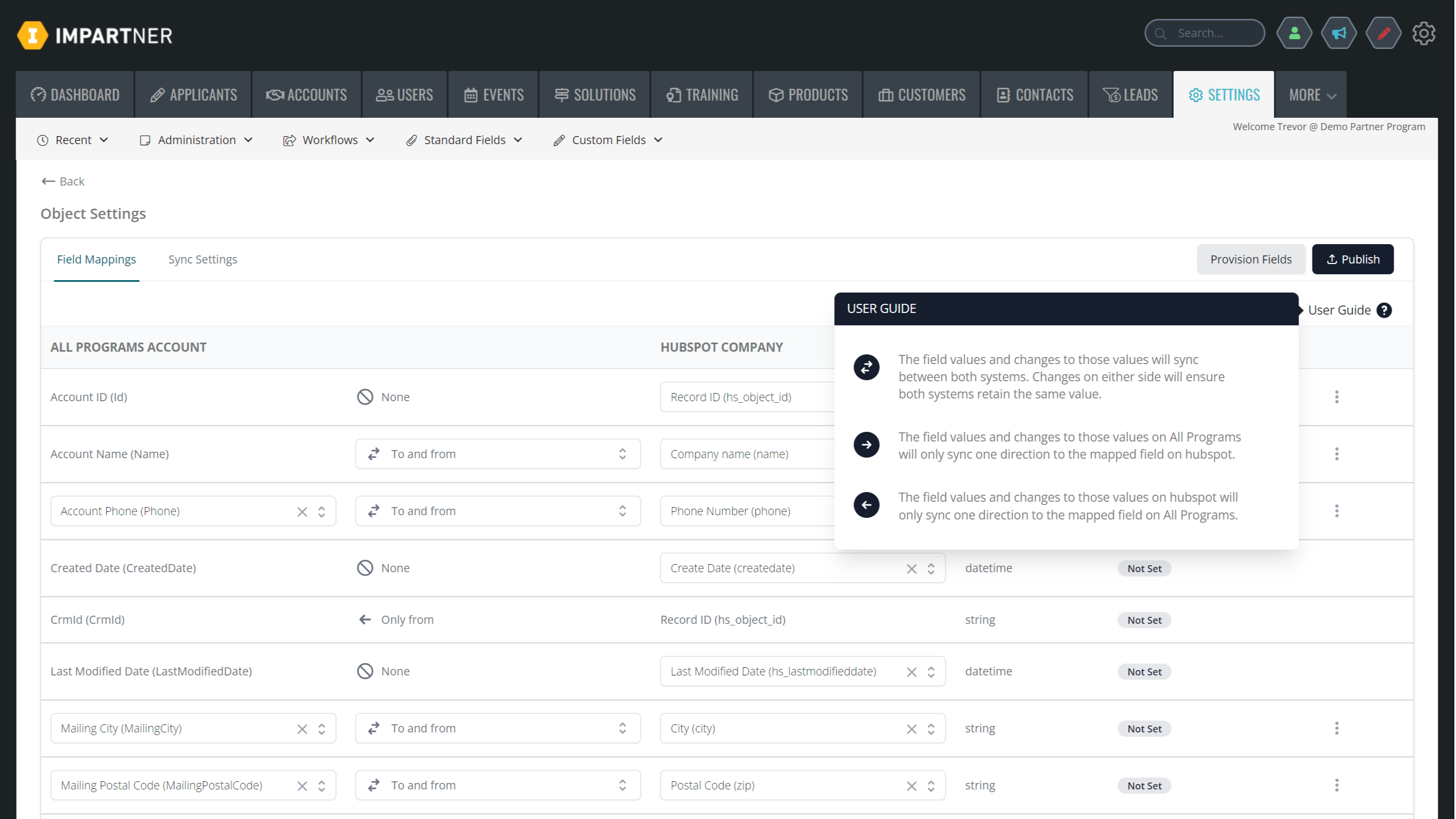Image resolution: width=1456 pixels, height=819 pixels.
Task: Go to the Dashboard tab
Action: (x=75, y=95)
